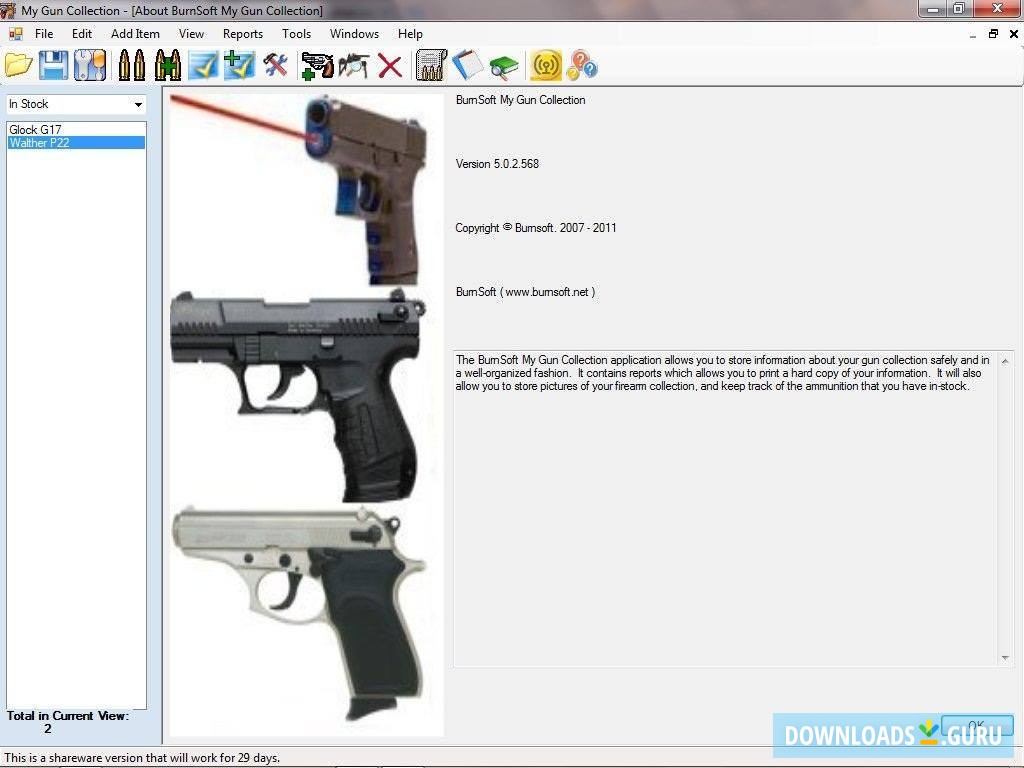Click the Version 5.0.2.568 text
The image size is (1024, 768).
497,164
